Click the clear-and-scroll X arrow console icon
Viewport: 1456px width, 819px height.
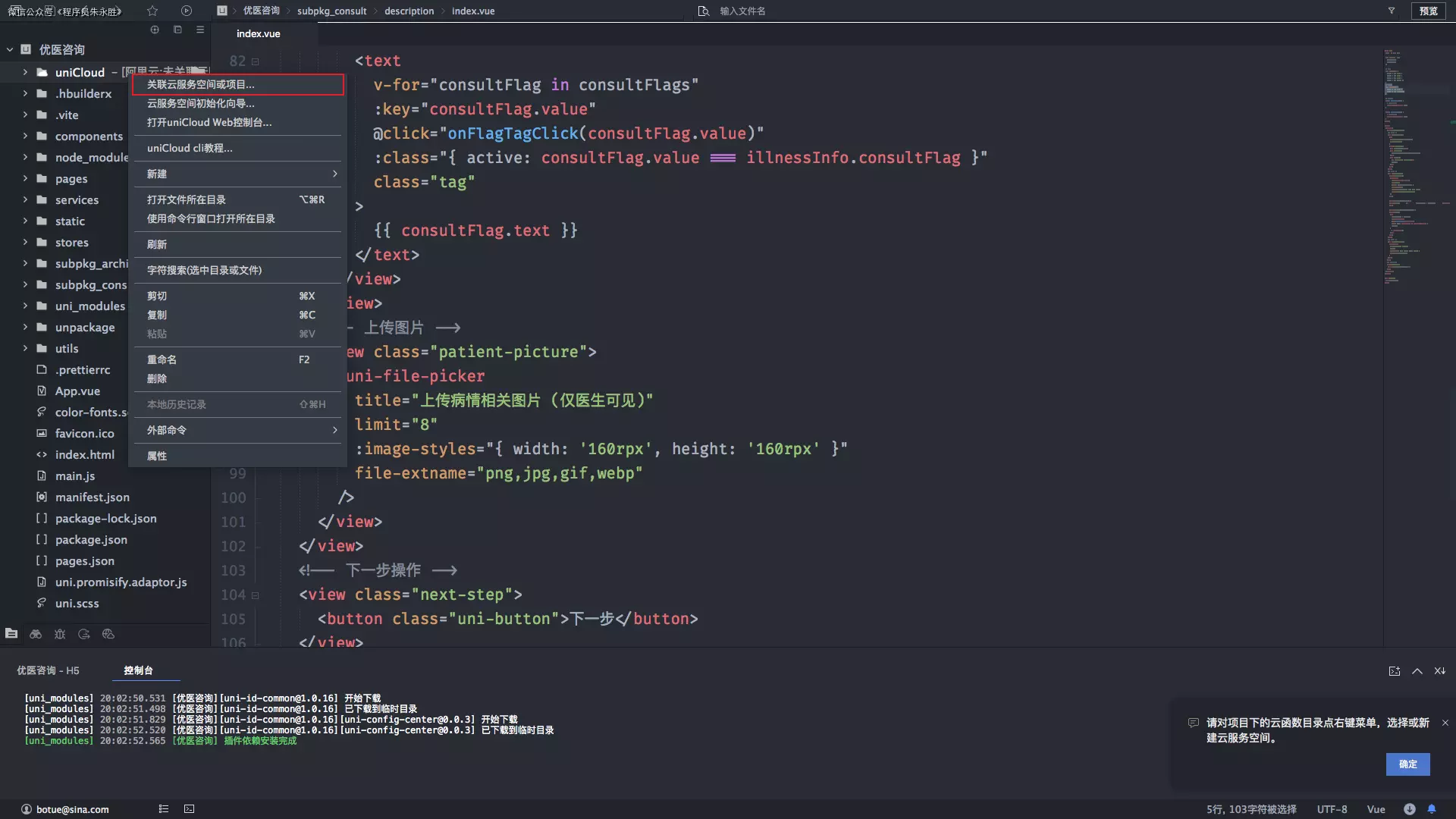tap(1439, 670)
